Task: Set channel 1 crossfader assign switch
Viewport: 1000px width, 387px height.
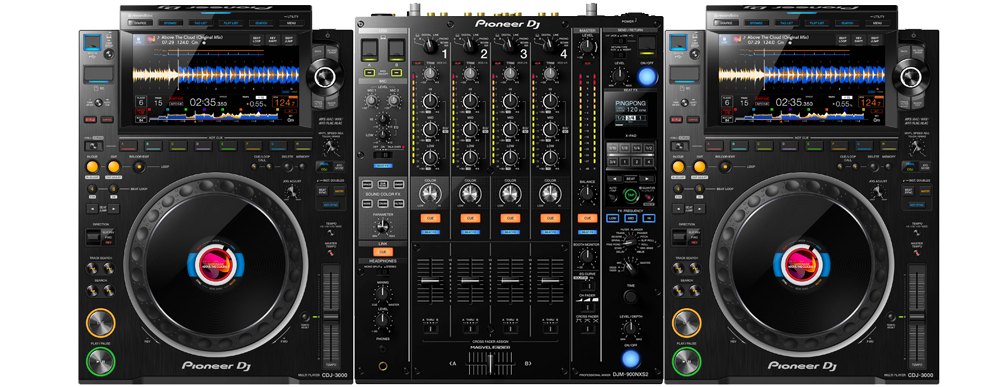Action: coord(430,328)
